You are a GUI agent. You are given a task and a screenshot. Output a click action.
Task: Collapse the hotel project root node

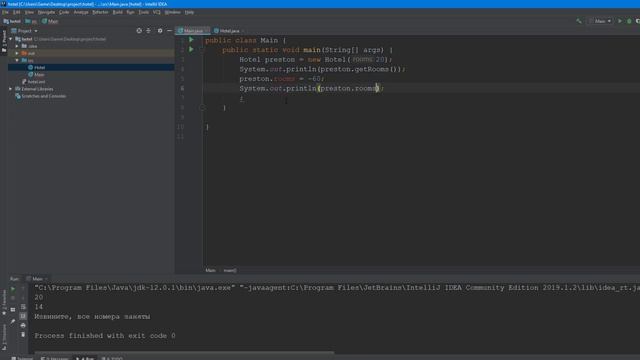(x=11, y=39)
